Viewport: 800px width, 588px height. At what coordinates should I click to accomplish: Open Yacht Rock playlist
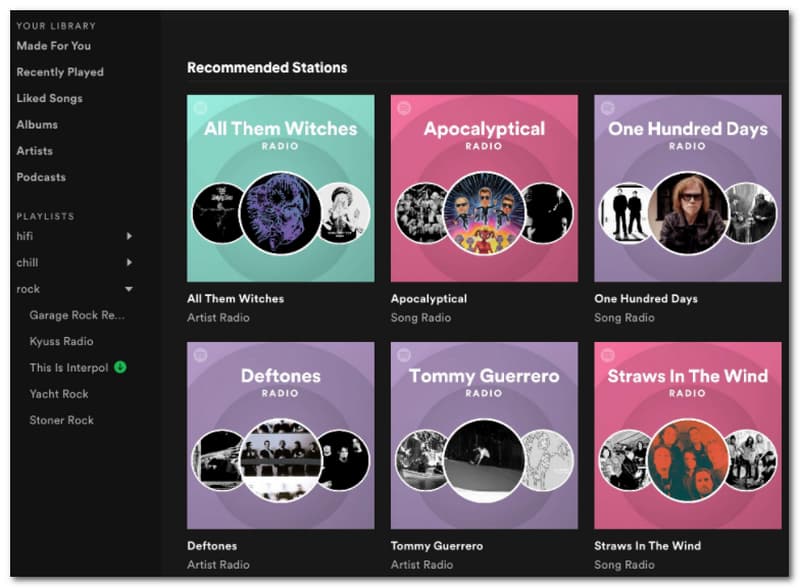coord(59,394)
